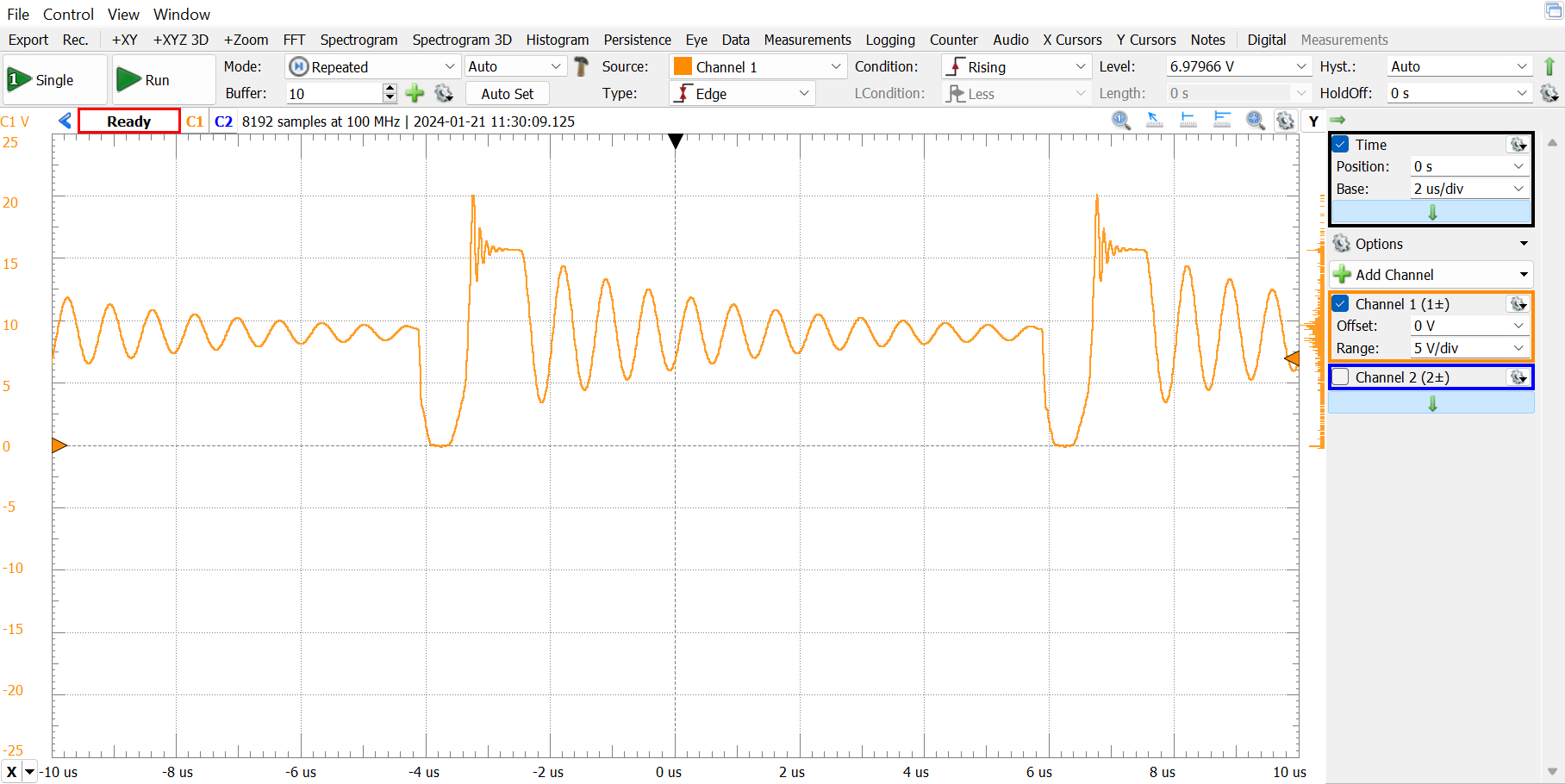Open the Spectrogram view
Image resolution: width=1565 pixels, height=784 pixels.
pos(359,40)
